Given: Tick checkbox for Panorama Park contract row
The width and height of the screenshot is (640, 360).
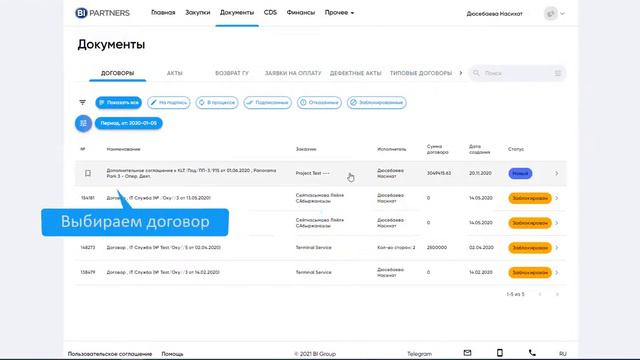Looking at the screenshot, I should click(x=88, y=173).
